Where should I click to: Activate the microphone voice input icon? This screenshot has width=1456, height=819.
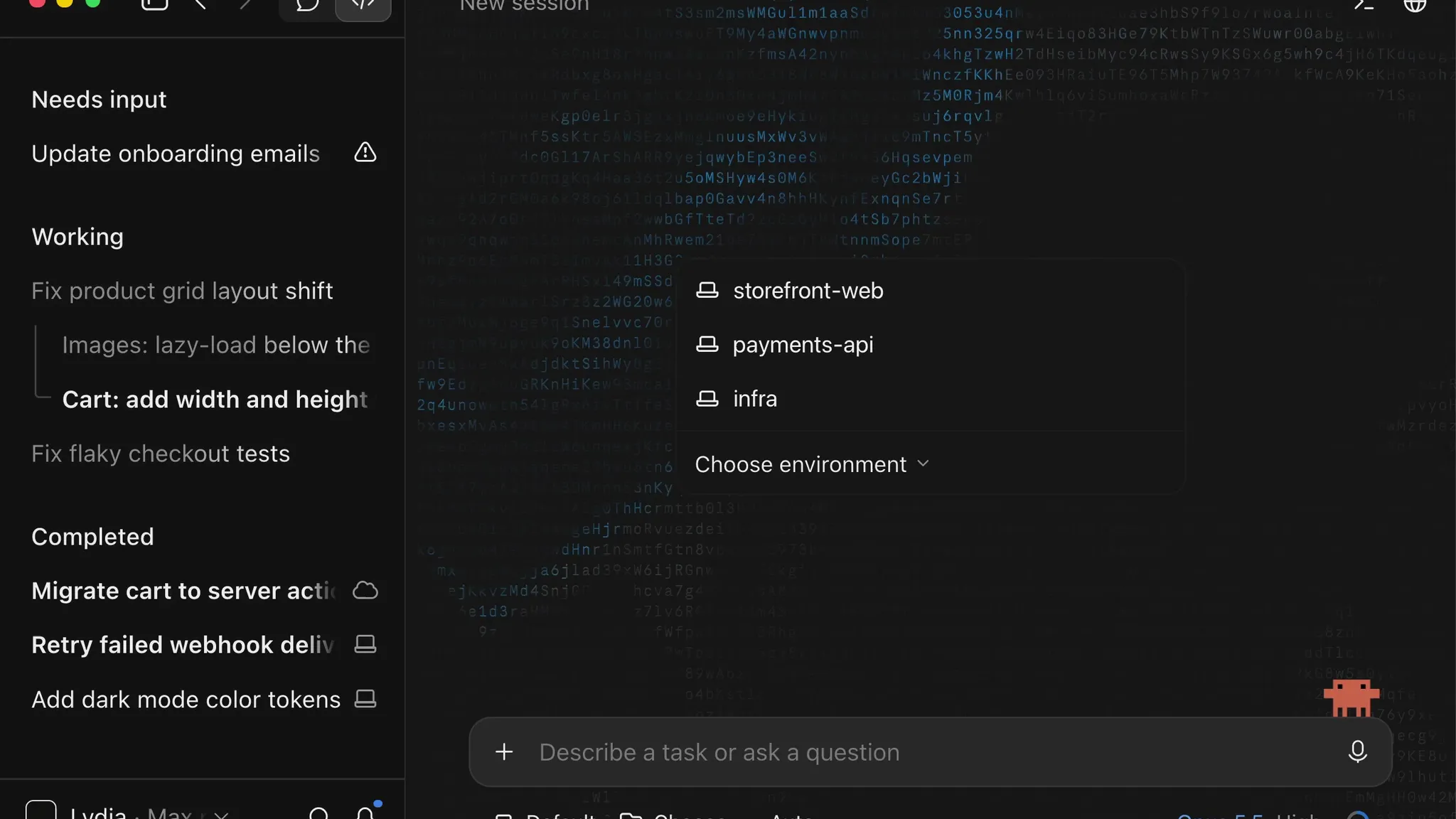[1357, 751]
